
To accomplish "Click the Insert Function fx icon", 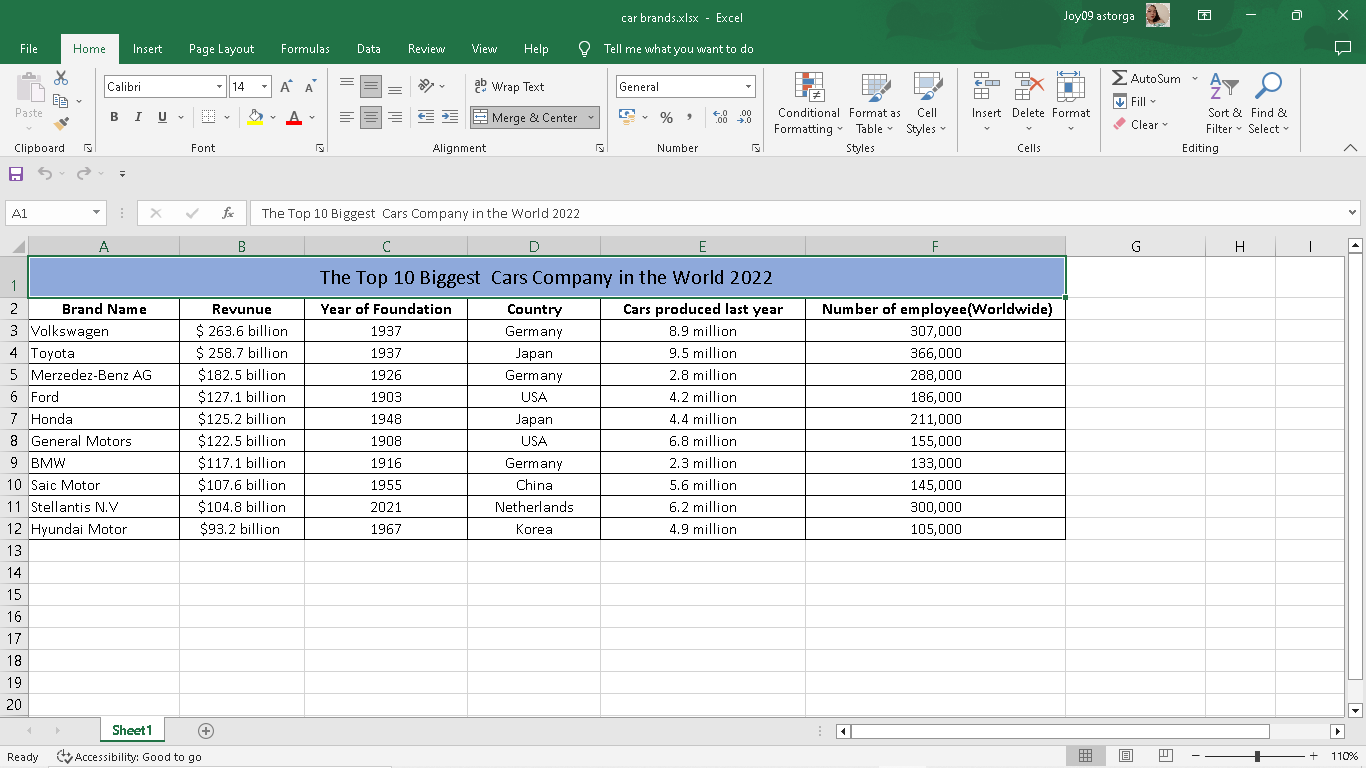I will tap(228, 213).
